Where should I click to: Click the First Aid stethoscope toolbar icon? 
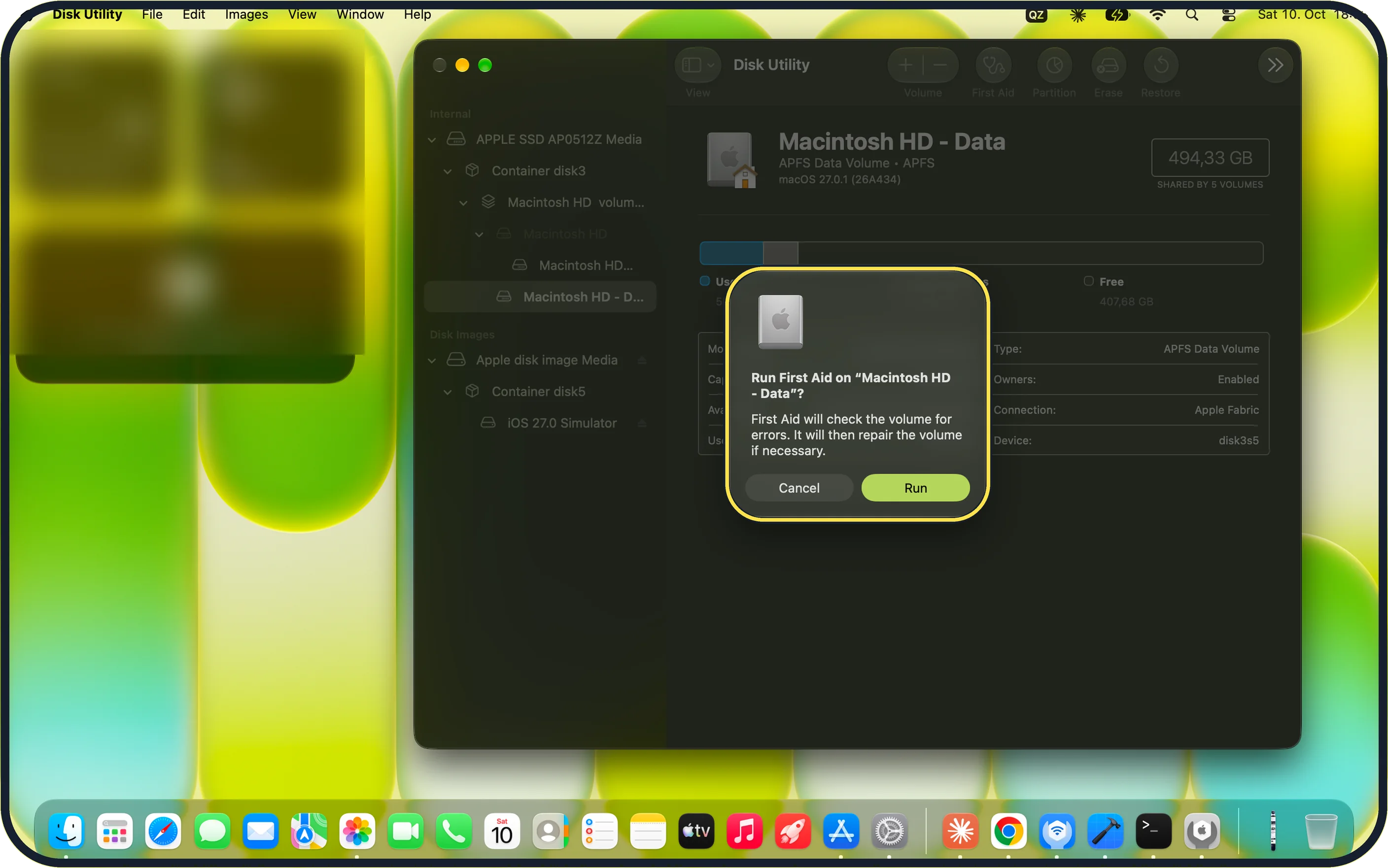click(993, 66)
